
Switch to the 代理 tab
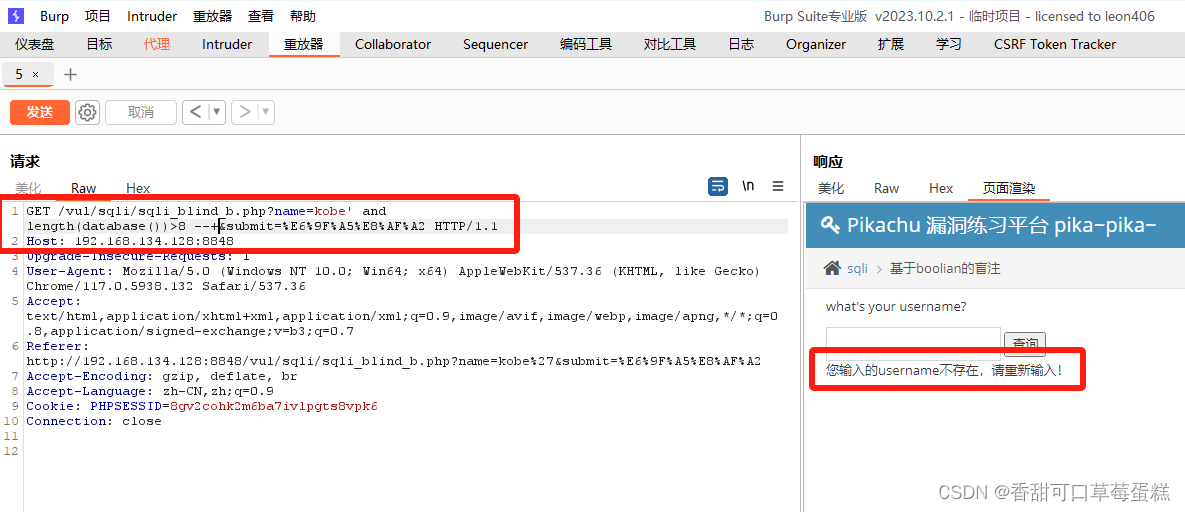tap(156, 44)
